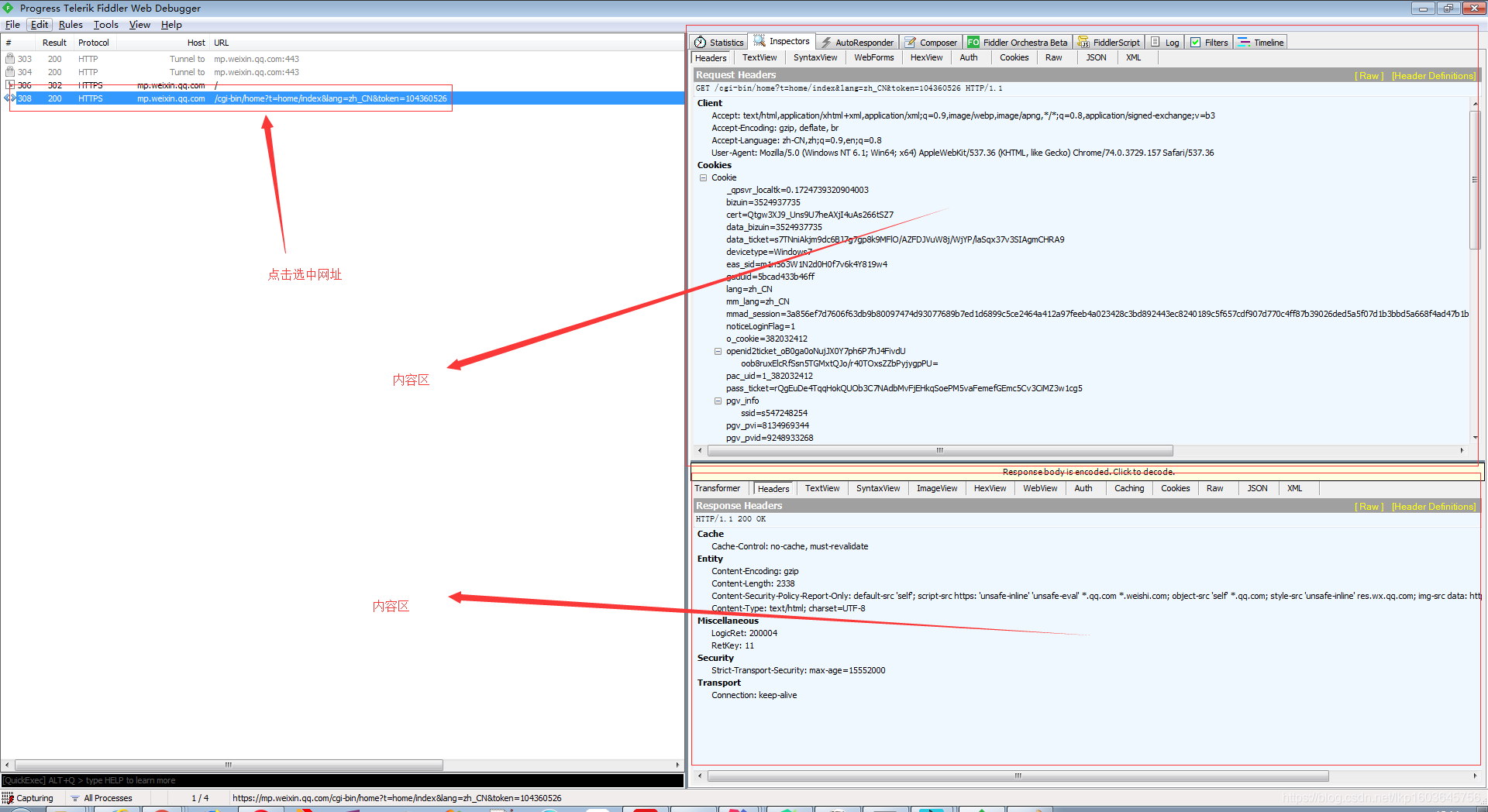Switch request inspector to HexView

[927, 57]
